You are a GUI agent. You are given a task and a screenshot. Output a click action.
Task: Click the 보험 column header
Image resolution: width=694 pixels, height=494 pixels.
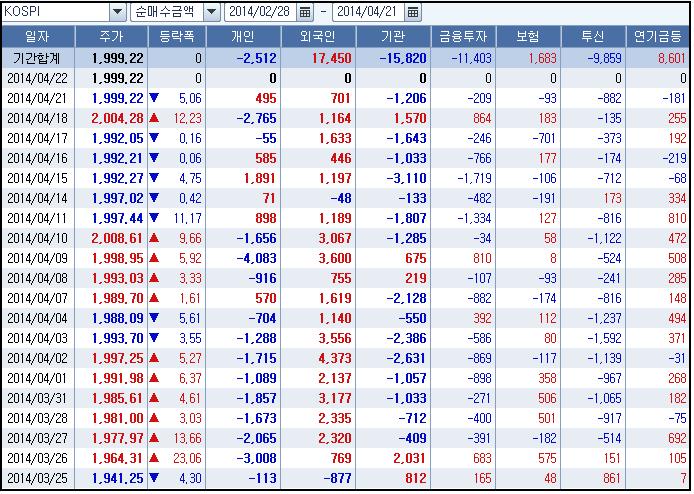click(528, 36)
